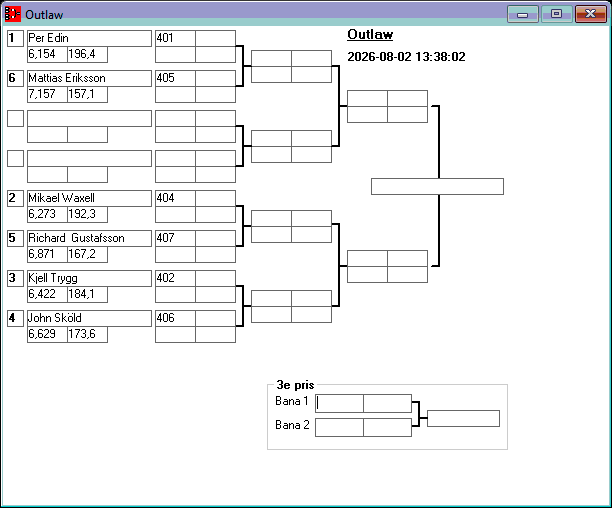Select the Per Edin name field

coord(89,38)
